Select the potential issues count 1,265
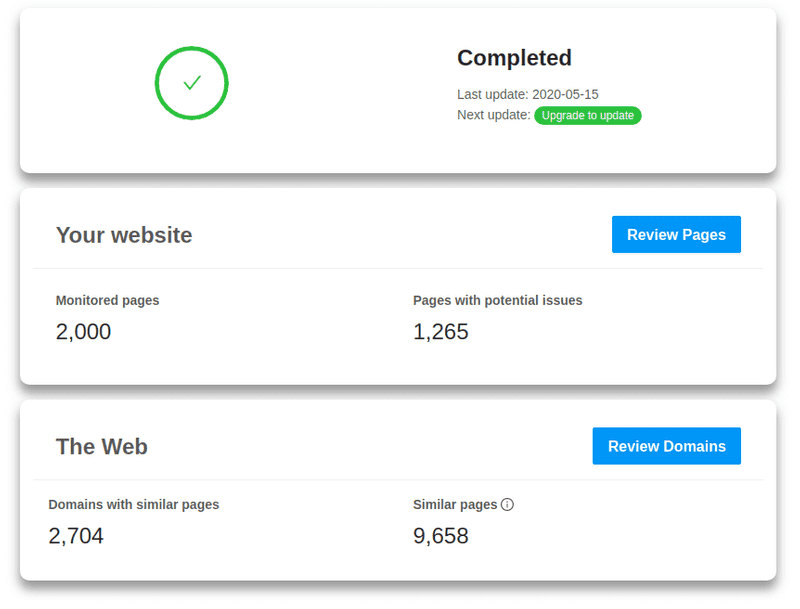 point(440,332)
